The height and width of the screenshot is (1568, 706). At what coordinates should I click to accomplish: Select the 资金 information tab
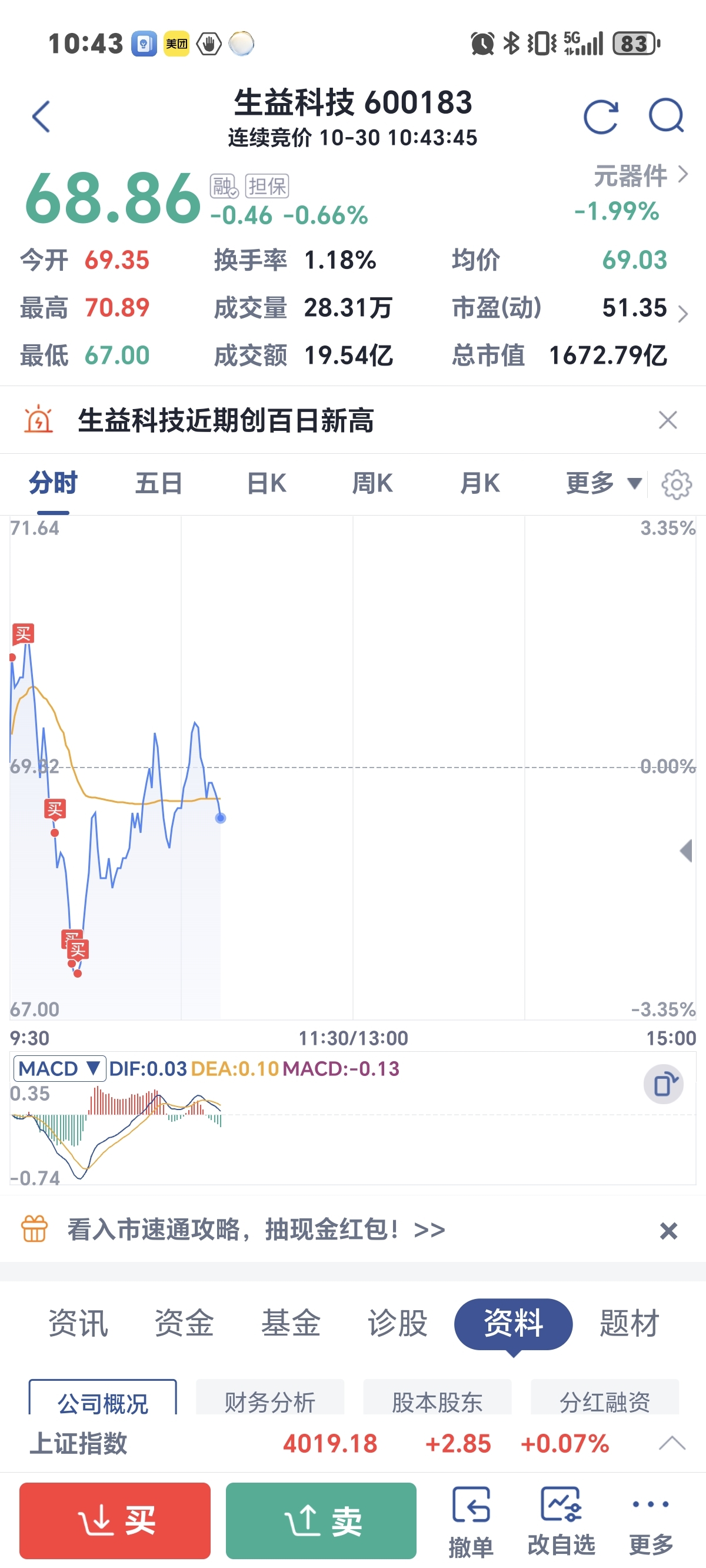(184, 1323)
